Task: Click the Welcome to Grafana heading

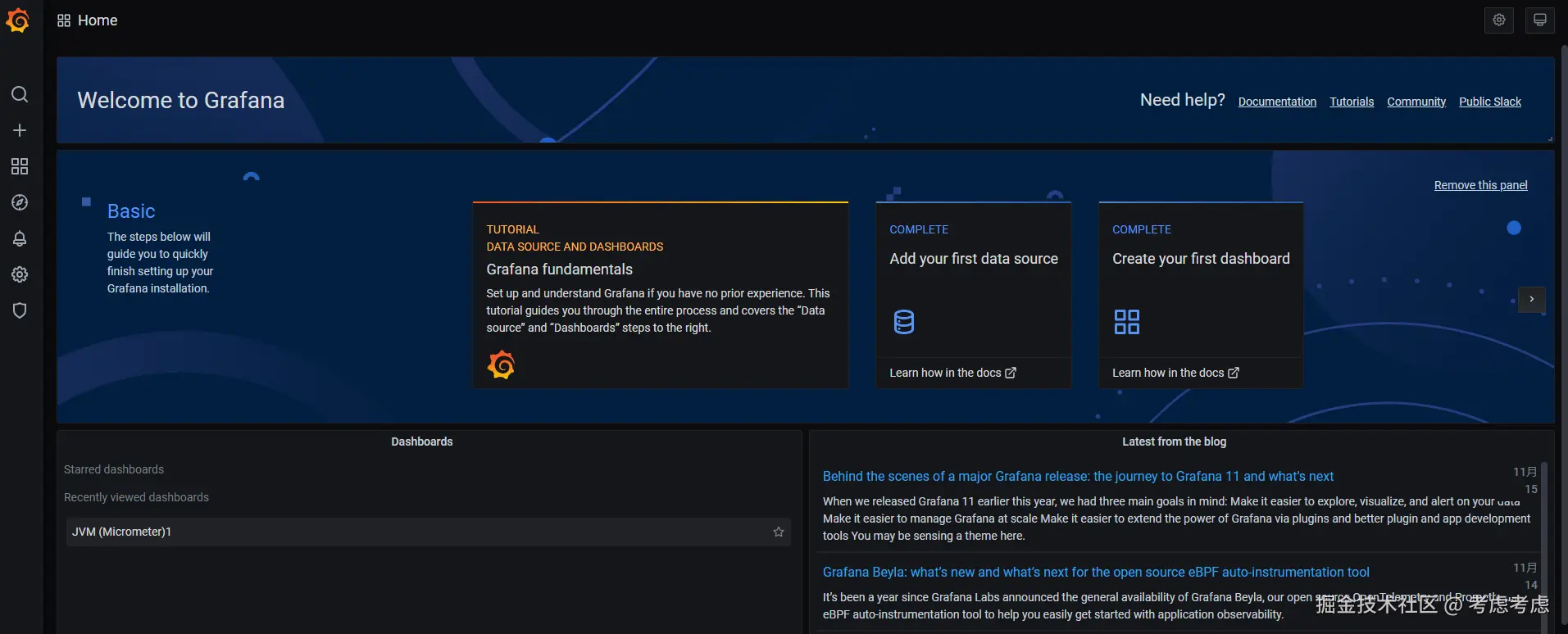Action: coord(181,100)
